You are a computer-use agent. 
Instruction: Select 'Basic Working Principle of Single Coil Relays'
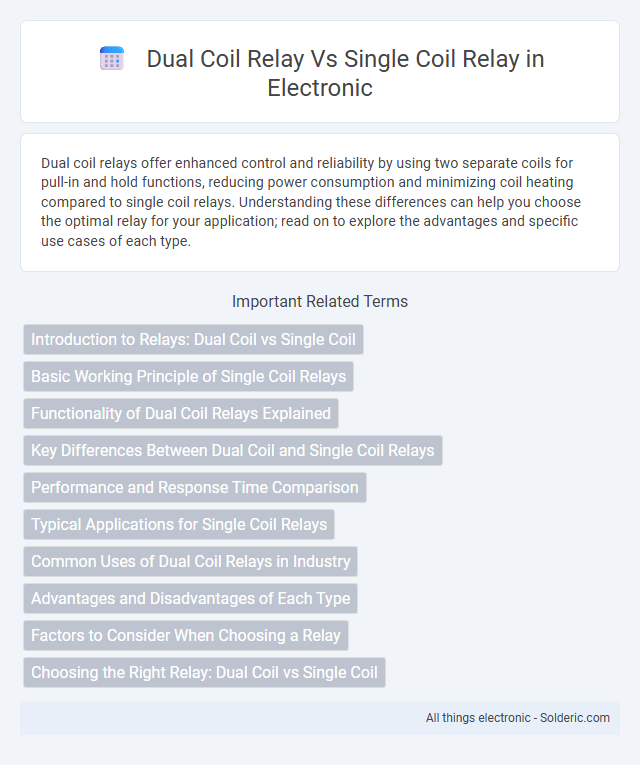click(188, 377)
